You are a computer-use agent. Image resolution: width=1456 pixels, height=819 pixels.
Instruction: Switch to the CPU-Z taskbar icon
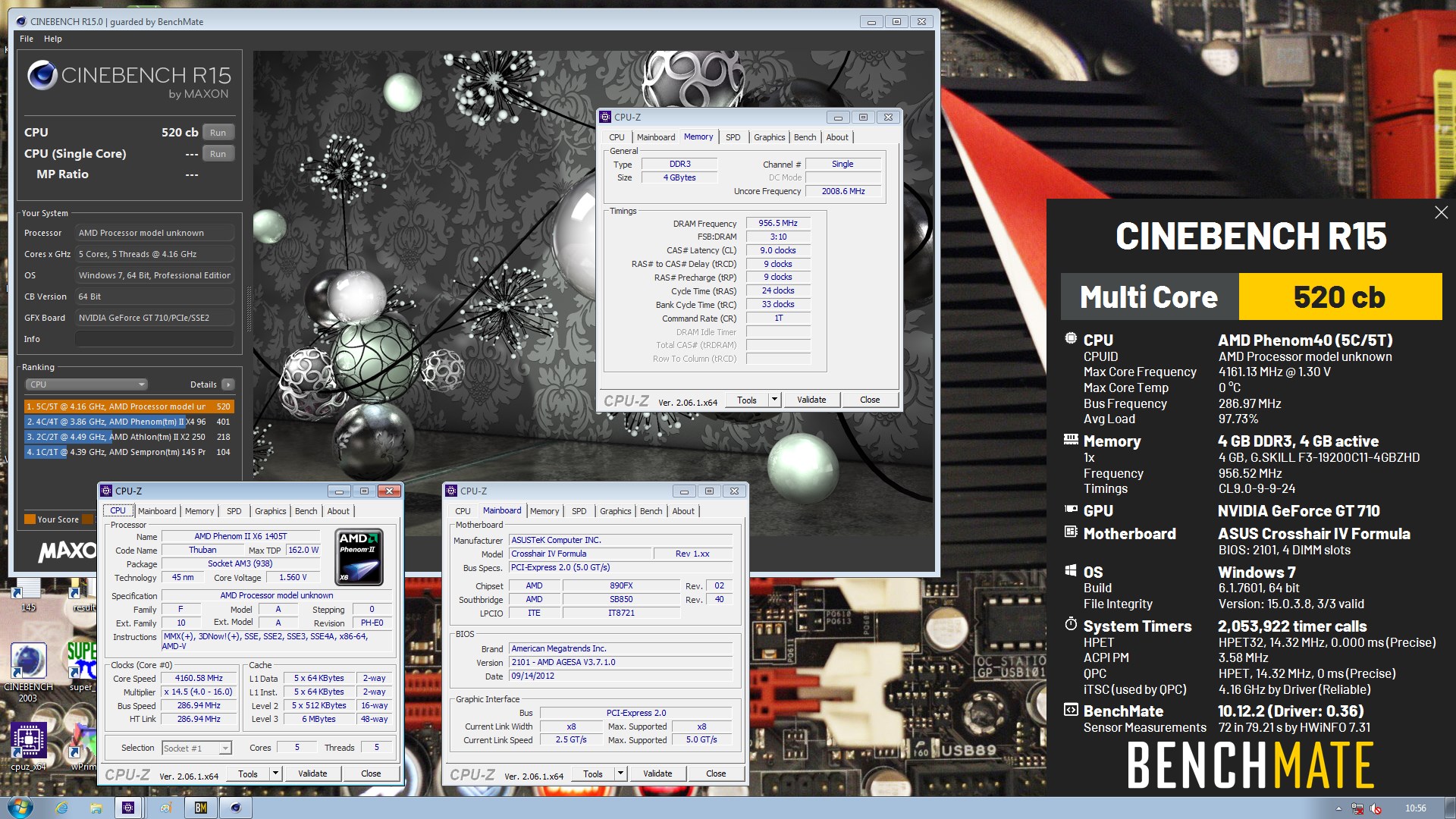[x=128, y=808]
